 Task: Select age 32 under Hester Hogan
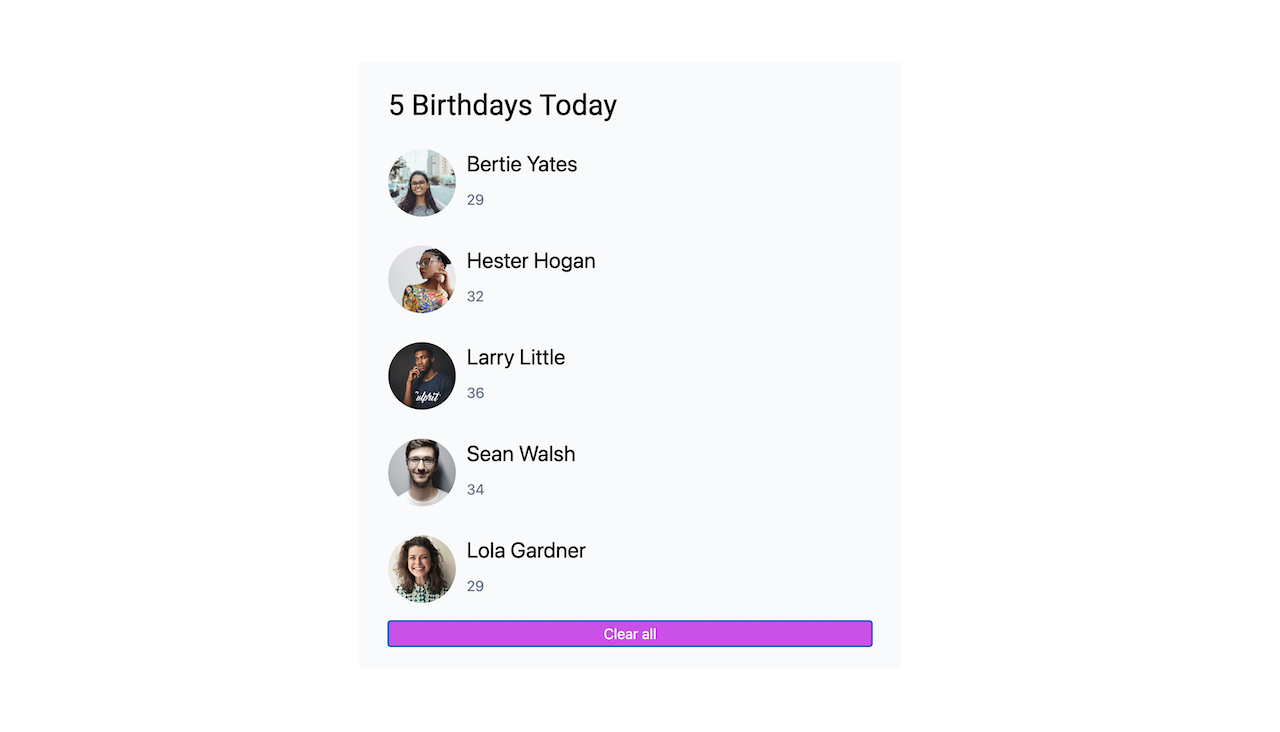[x=475, y=296]
